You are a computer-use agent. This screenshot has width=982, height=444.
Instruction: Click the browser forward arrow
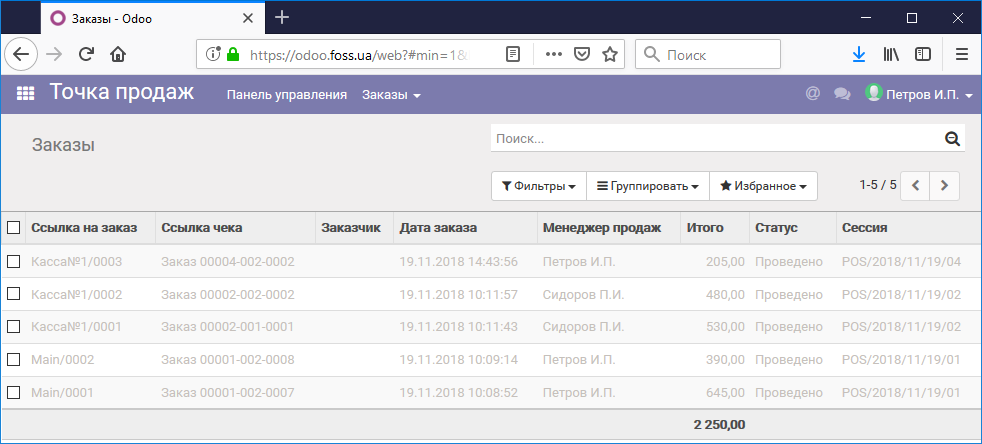(x=54, y=54)
